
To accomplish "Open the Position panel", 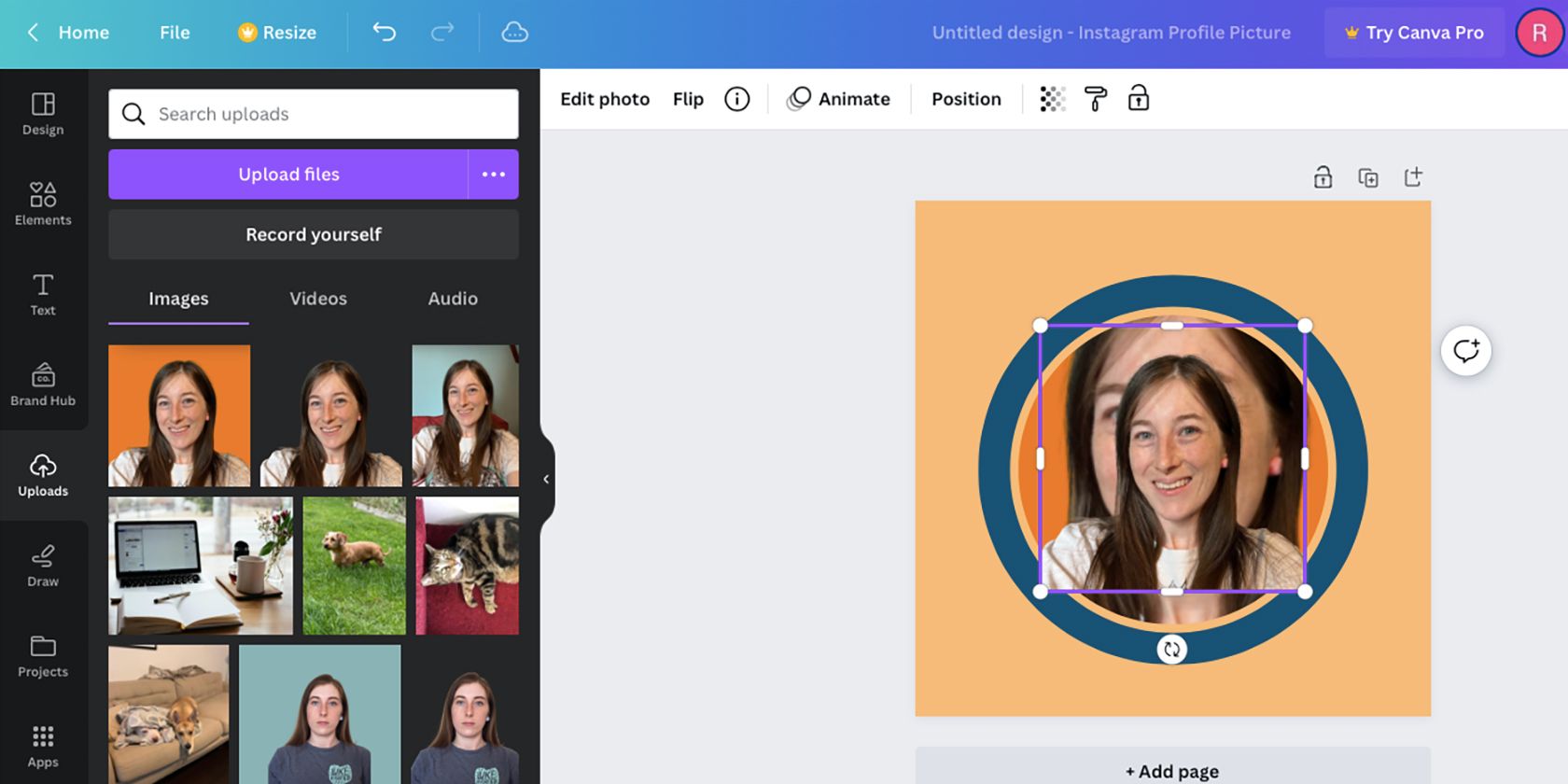I will [x=966, y=99].
